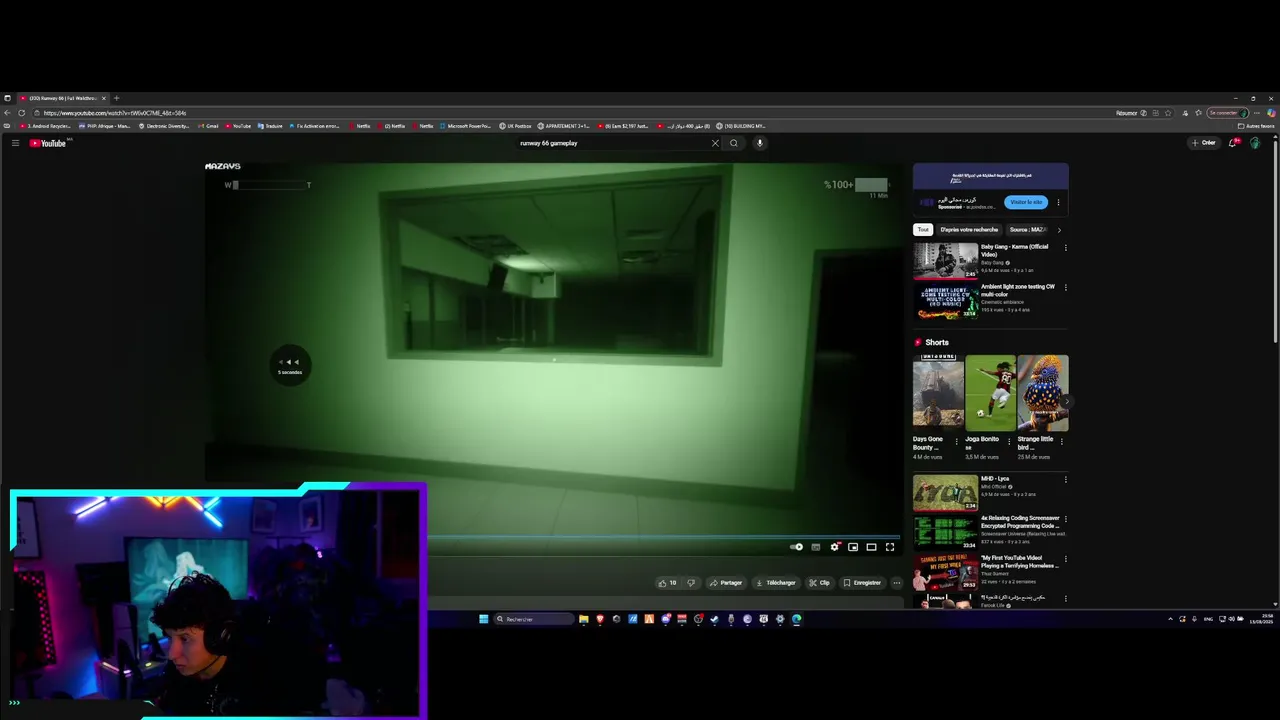Open Microsoft PowerPoint bookmark
This screenshot has width=1280, height=720.
(466, 126)
